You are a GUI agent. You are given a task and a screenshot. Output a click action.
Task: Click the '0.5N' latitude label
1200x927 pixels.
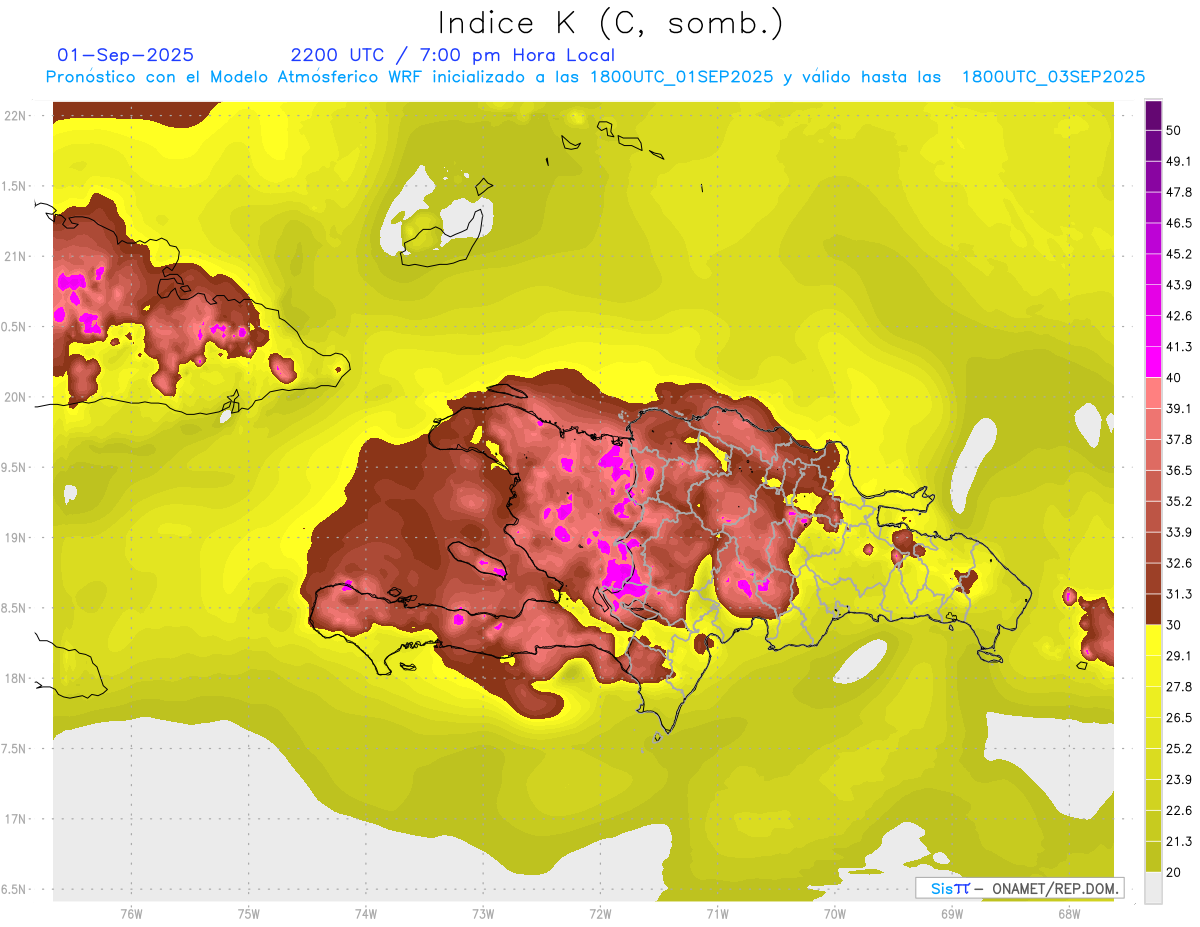[x=15, y=327]
